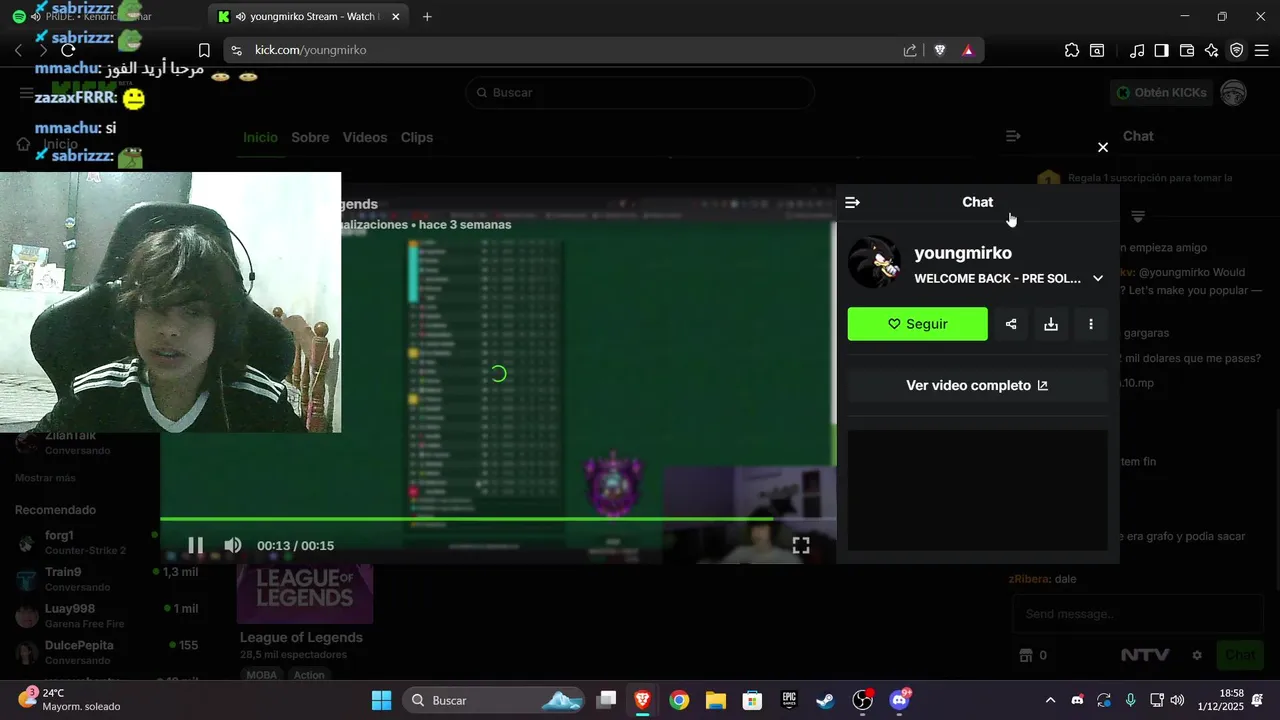The width and height of the screenshot is (1280, 720).
Task: Mute the clip volume
Action: click(232, 545)
